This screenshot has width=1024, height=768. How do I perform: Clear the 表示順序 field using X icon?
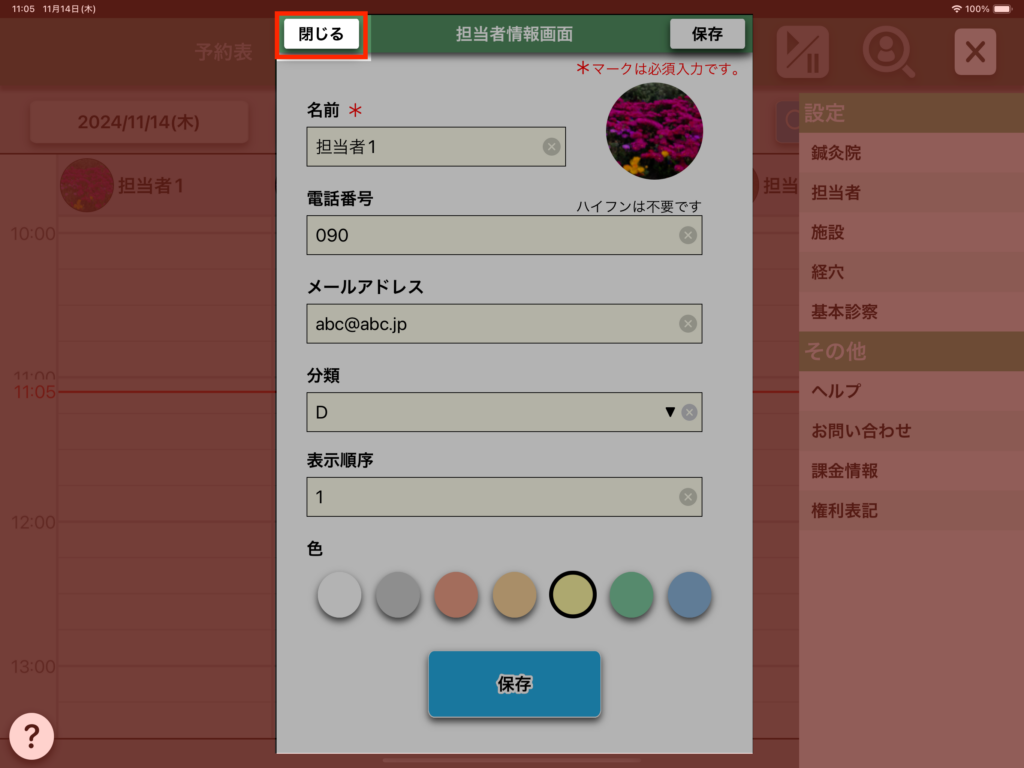688,497
